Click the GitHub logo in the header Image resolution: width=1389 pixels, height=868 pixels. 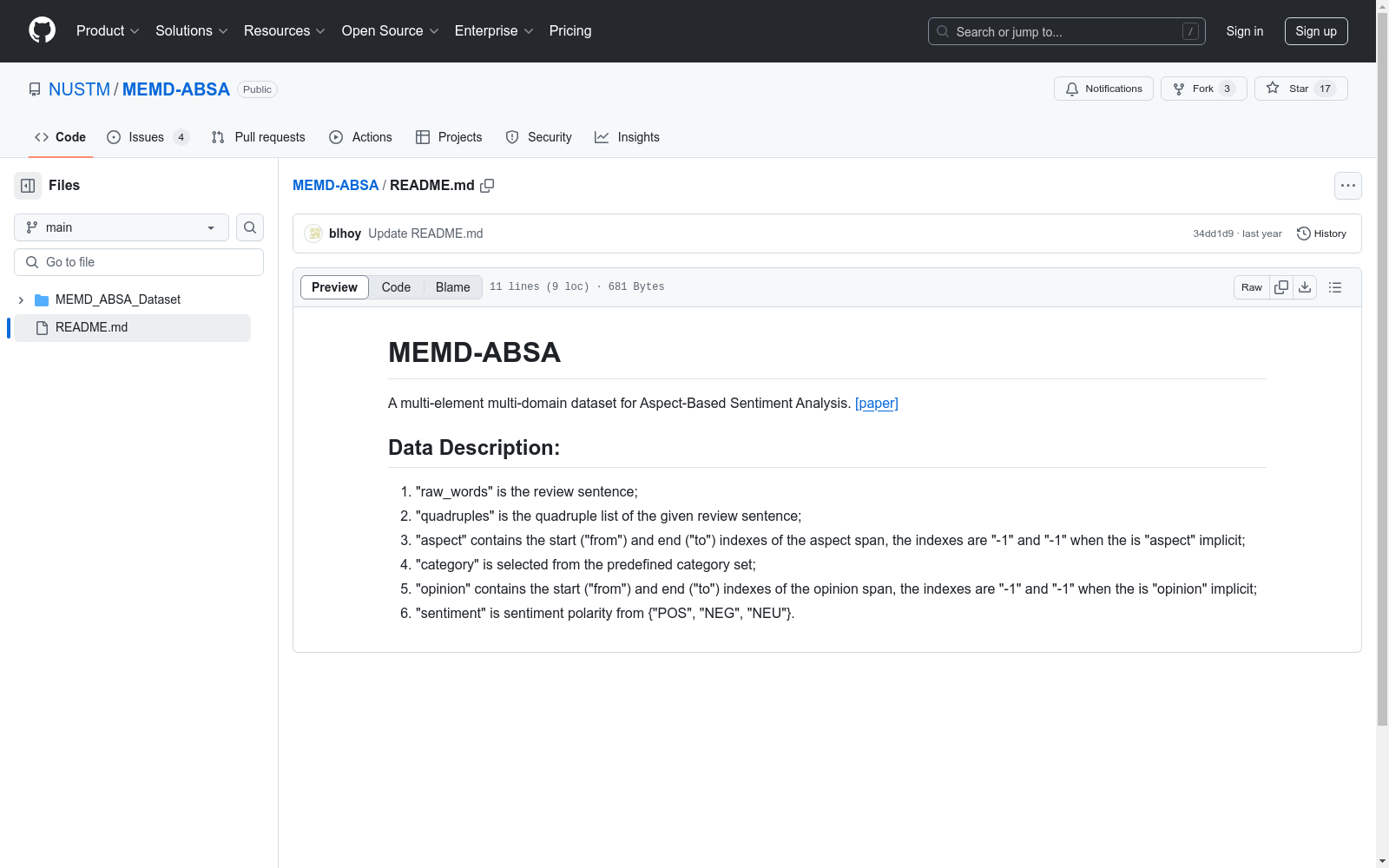point(42,30)
